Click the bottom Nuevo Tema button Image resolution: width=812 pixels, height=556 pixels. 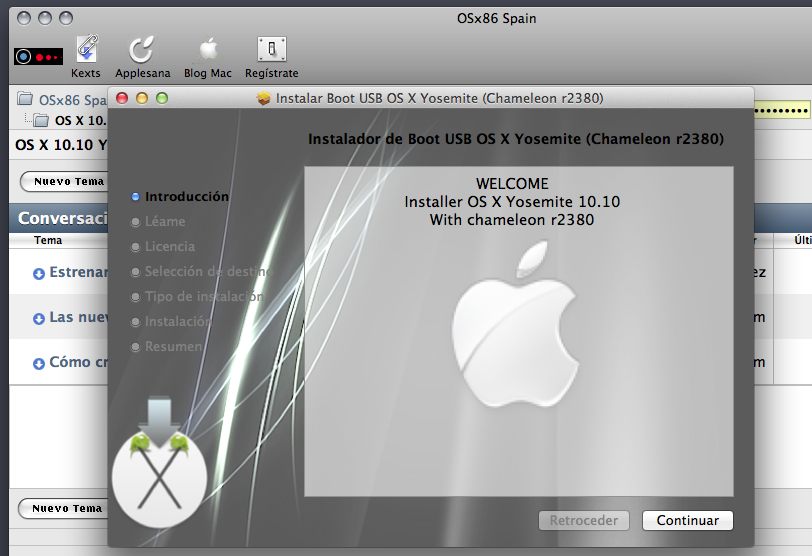coord(63,508)
